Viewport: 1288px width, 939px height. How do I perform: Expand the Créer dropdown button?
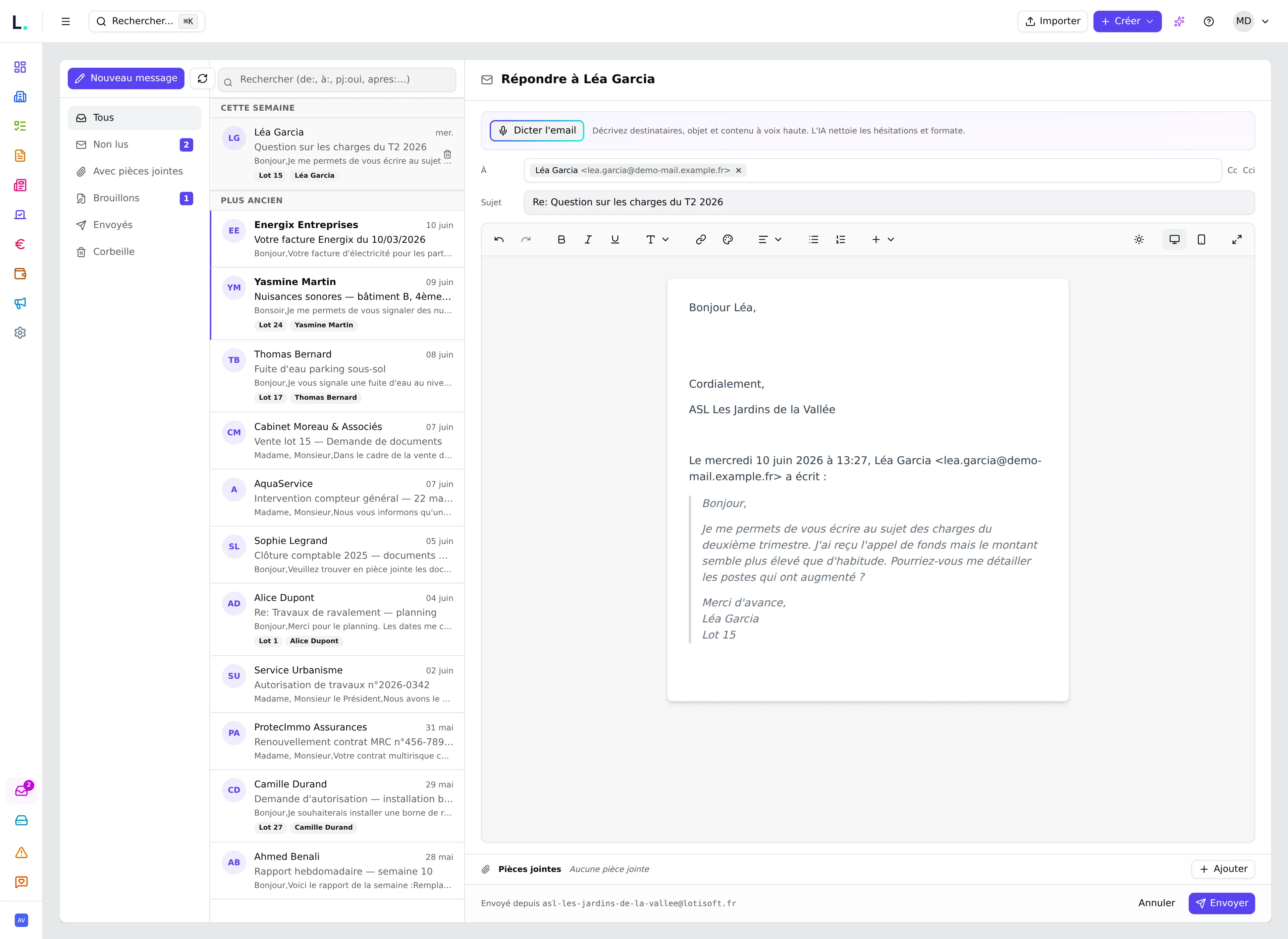[1127, 21]
